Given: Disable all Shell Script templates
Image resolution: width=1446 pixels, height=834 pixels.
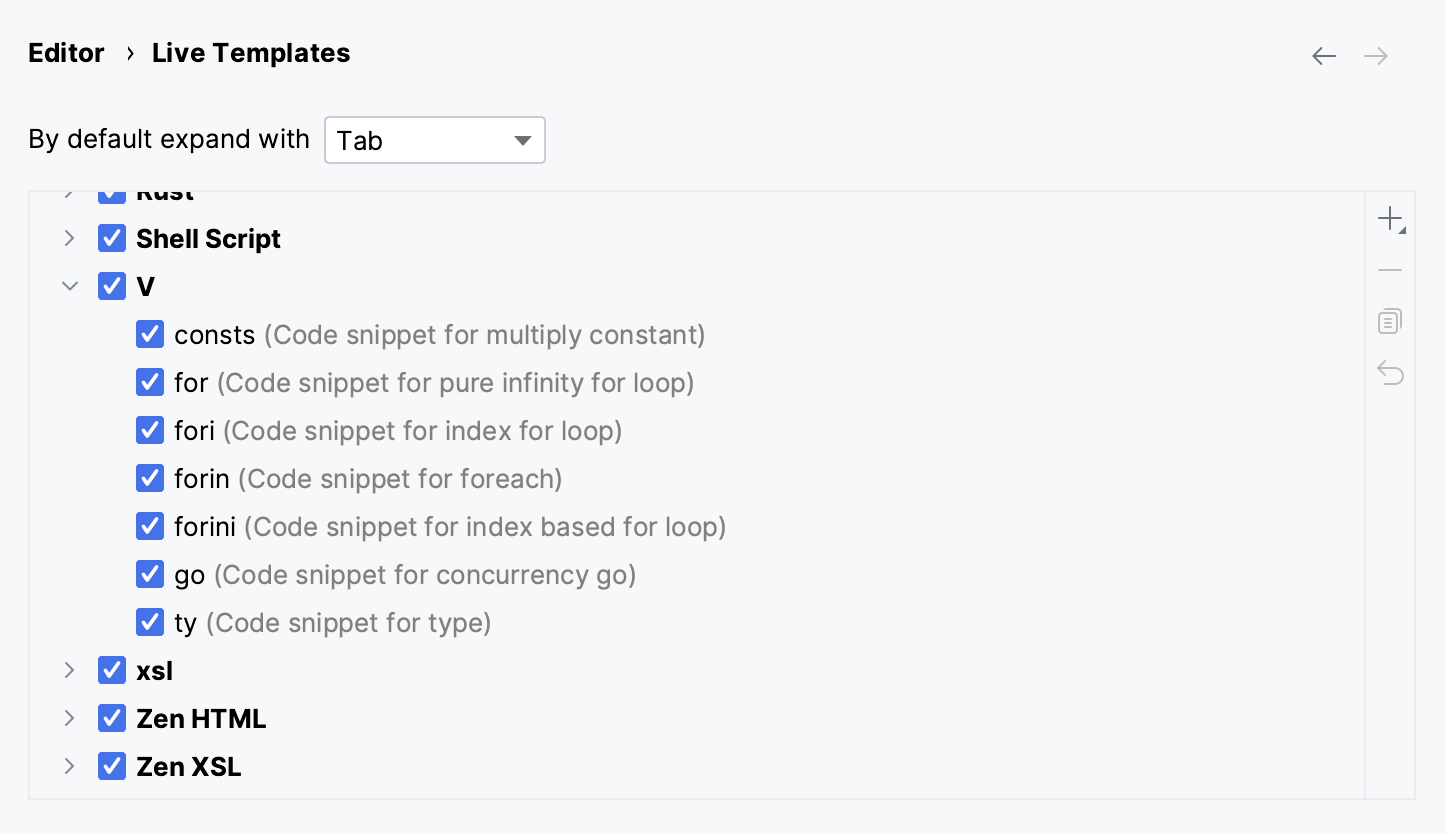Looking at the screenshot, I should (111, 238).
